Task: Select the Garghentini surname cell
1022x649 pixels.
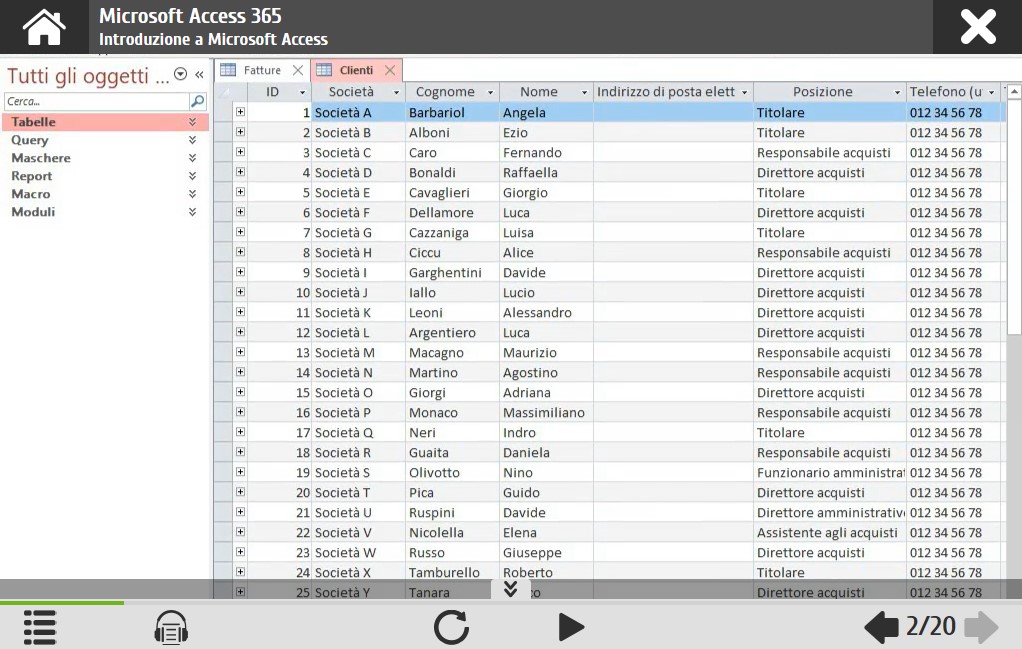Action: tap(452, 273)
